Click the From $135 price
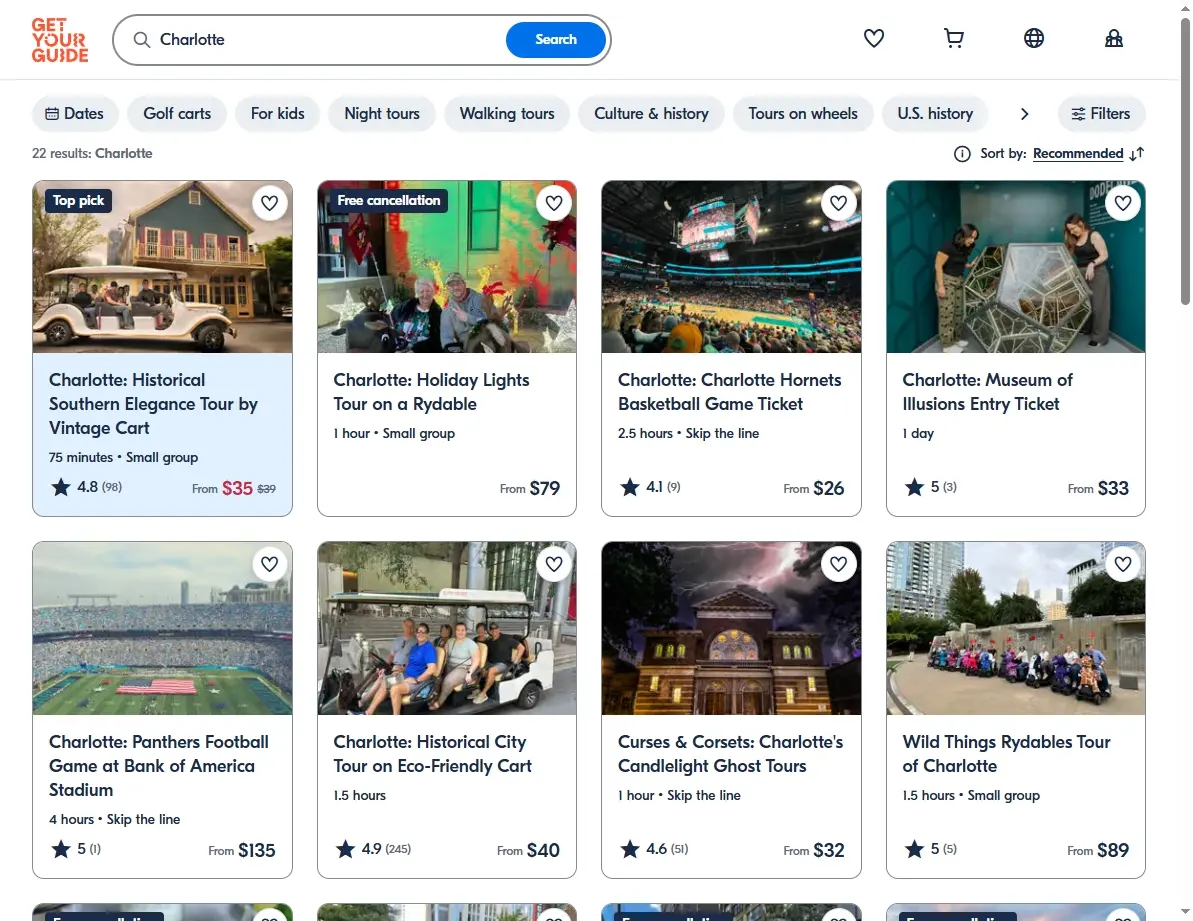This screenshot has height=921, width=1193. pos(241,850)
